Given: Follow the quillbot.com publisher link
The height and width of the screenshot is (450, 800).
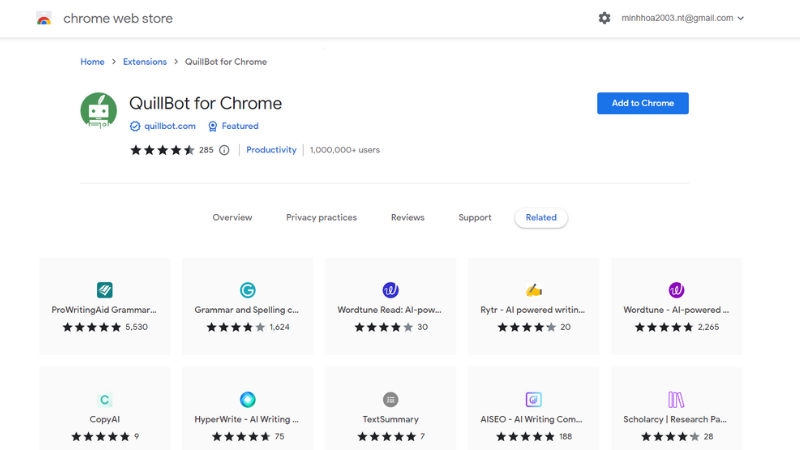Looking at the screenshot, I should [169, 126].
